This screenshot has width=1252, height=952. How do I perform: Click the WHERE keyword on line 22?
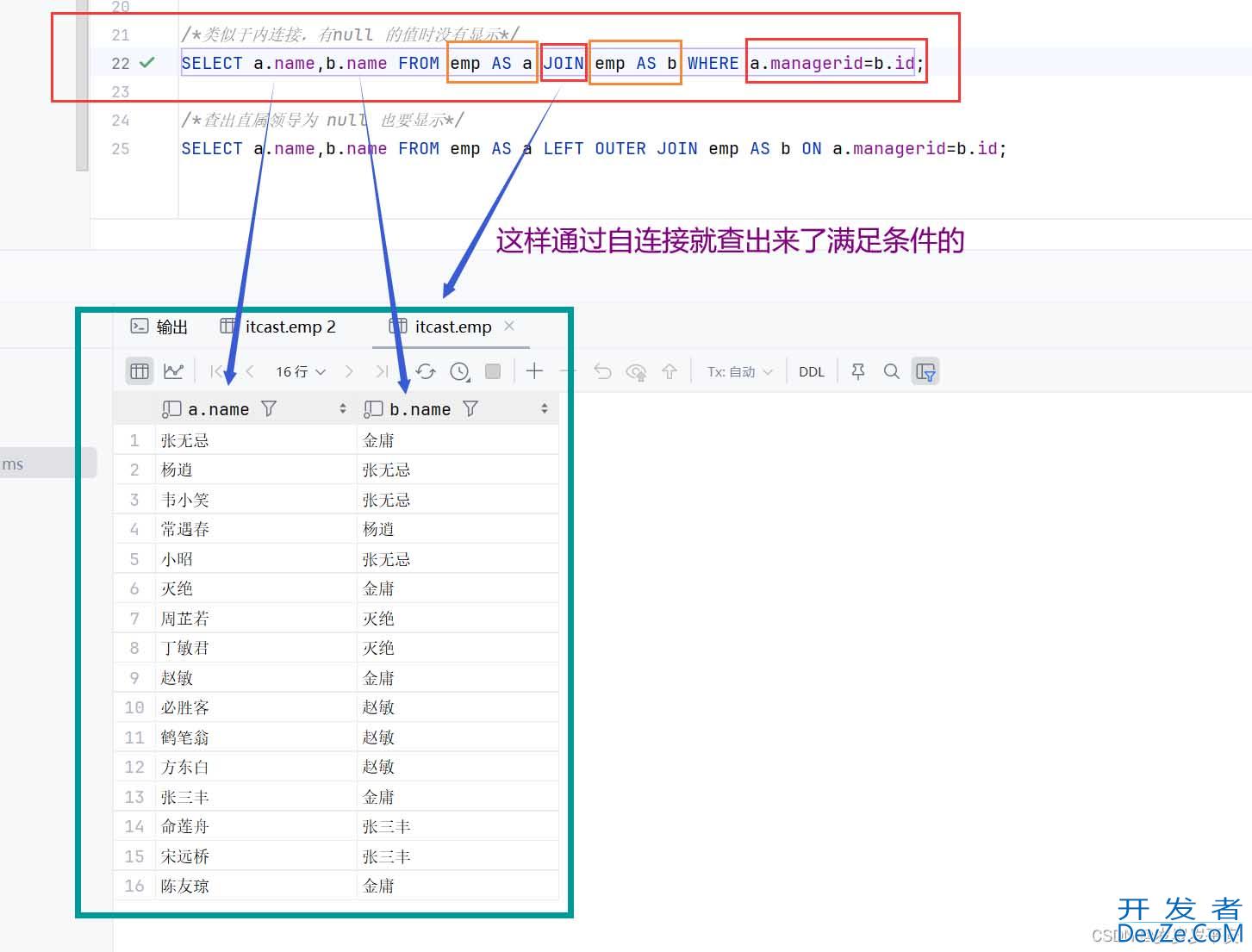(x=713, y=63)
